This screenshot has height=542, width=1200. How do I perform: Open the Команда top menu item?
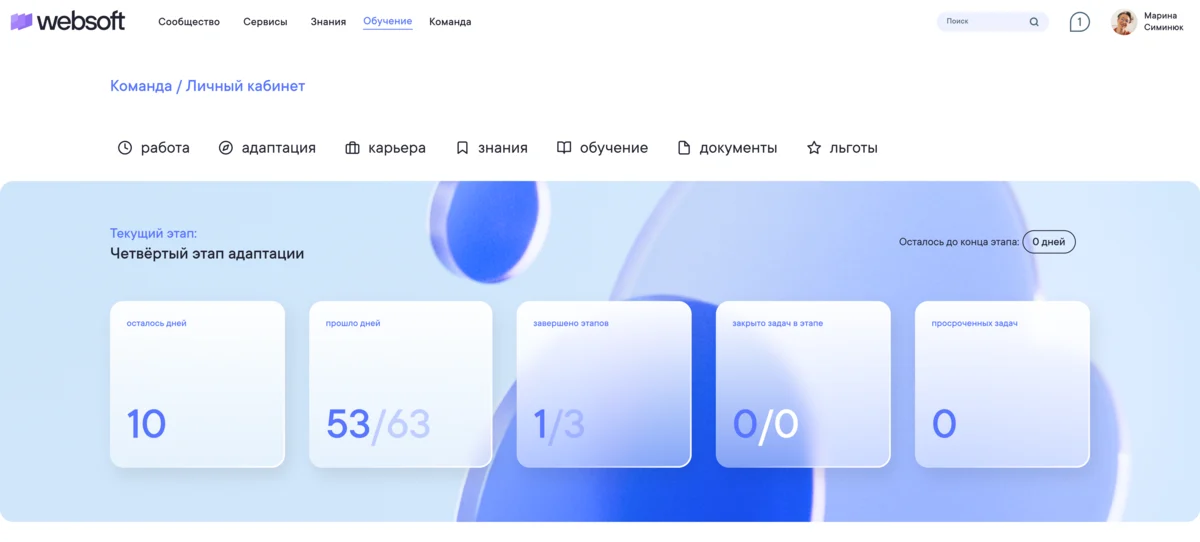[450, 22]
